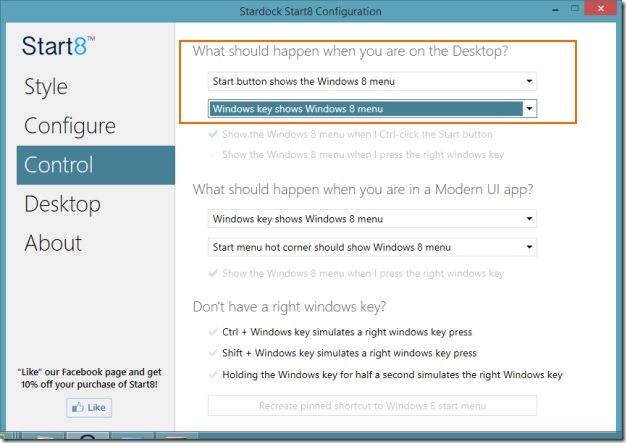
Task: Click the thumbs-up icon in Like button
Action: pos(77,407)
